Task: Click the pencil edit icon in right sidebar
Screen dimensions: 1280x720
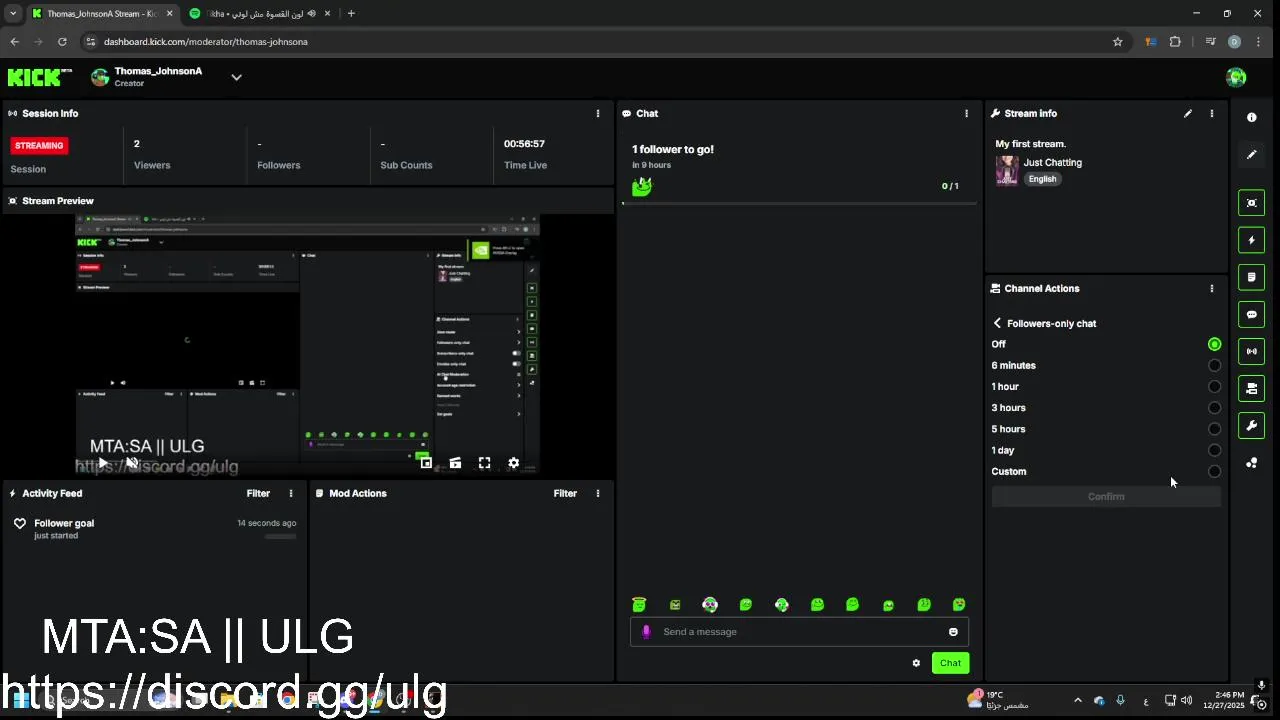Action: point(1251,155)
